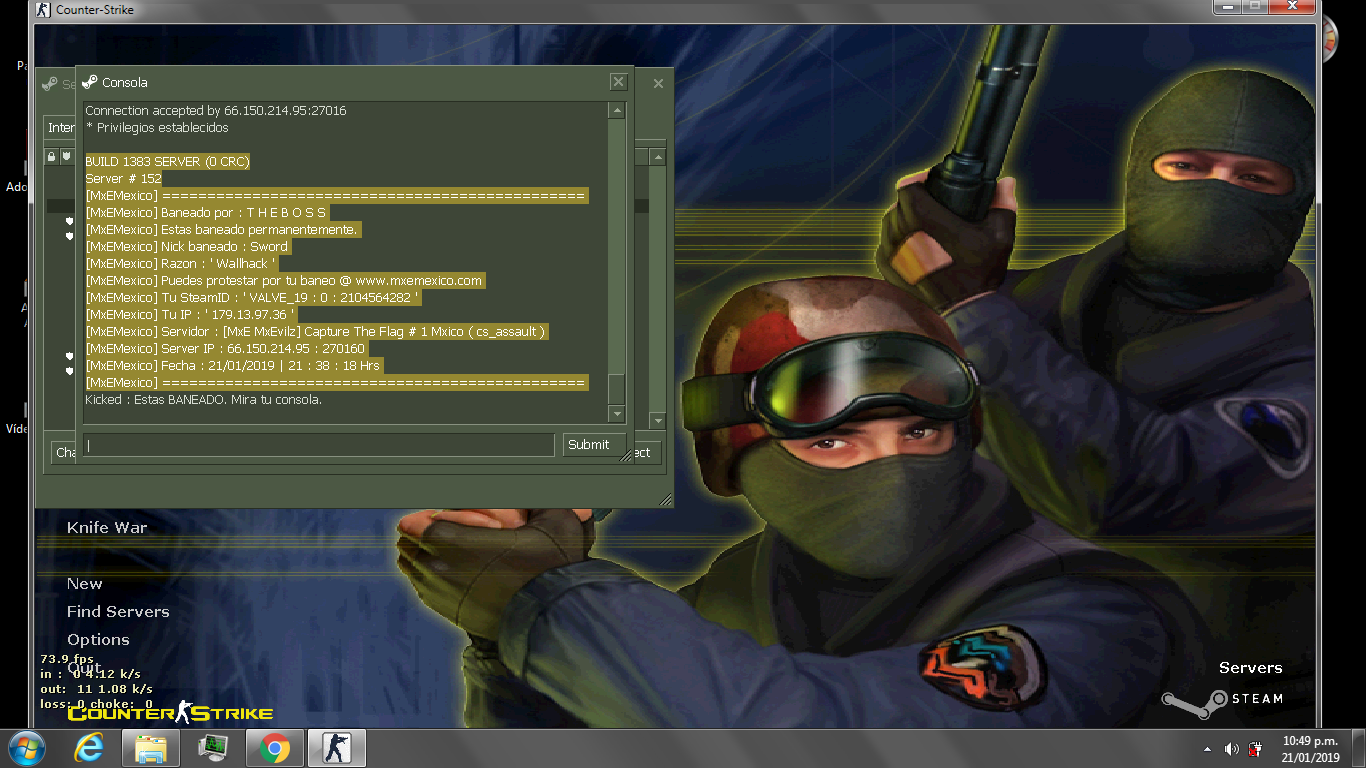Click the console line 'Razon : Wallhack'

pyautogui.click(x=181, y=264)
